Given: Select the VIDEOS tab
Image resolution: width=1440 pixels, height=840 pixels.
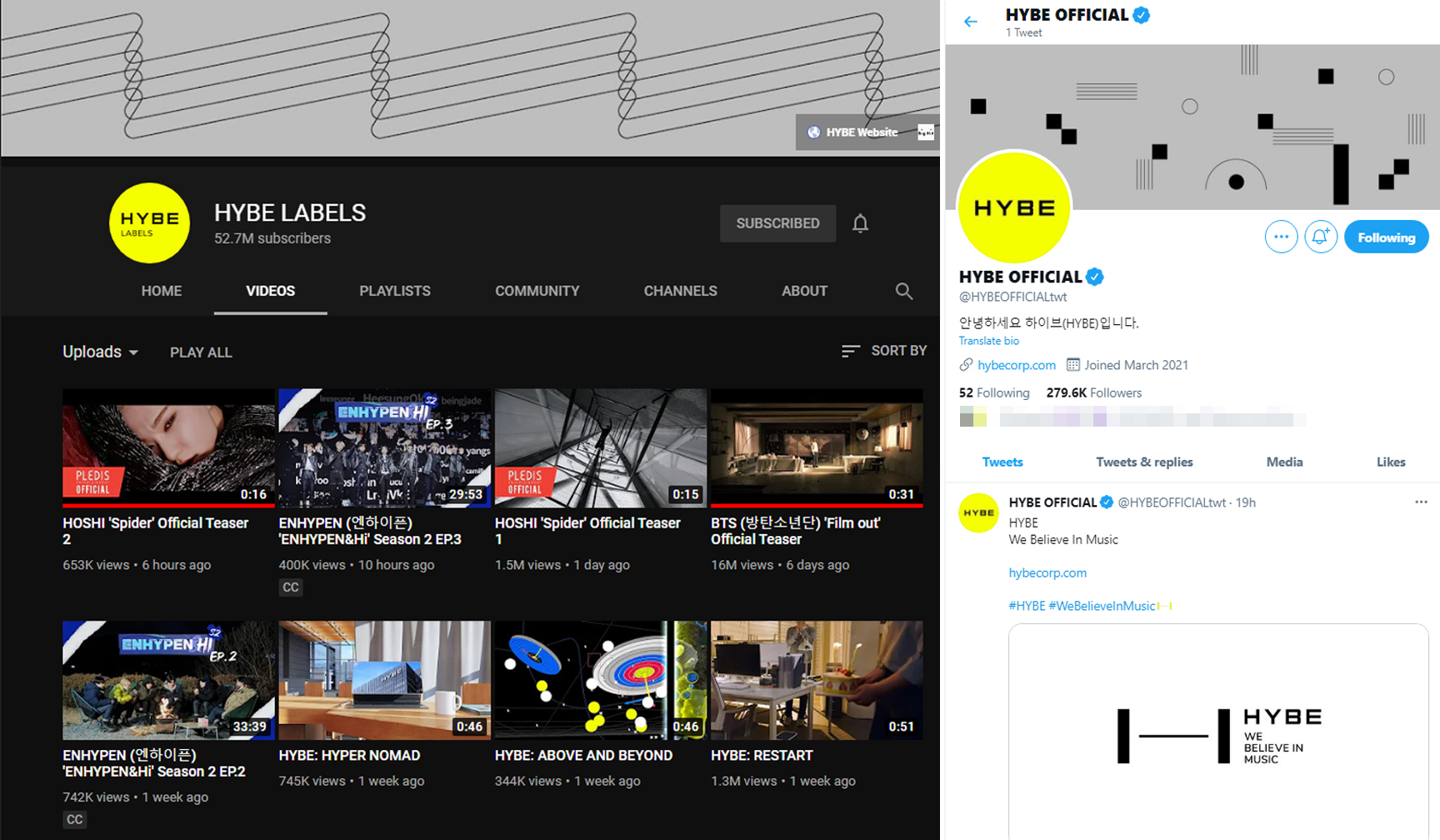Looking at the screenshot, I should 270,291.
